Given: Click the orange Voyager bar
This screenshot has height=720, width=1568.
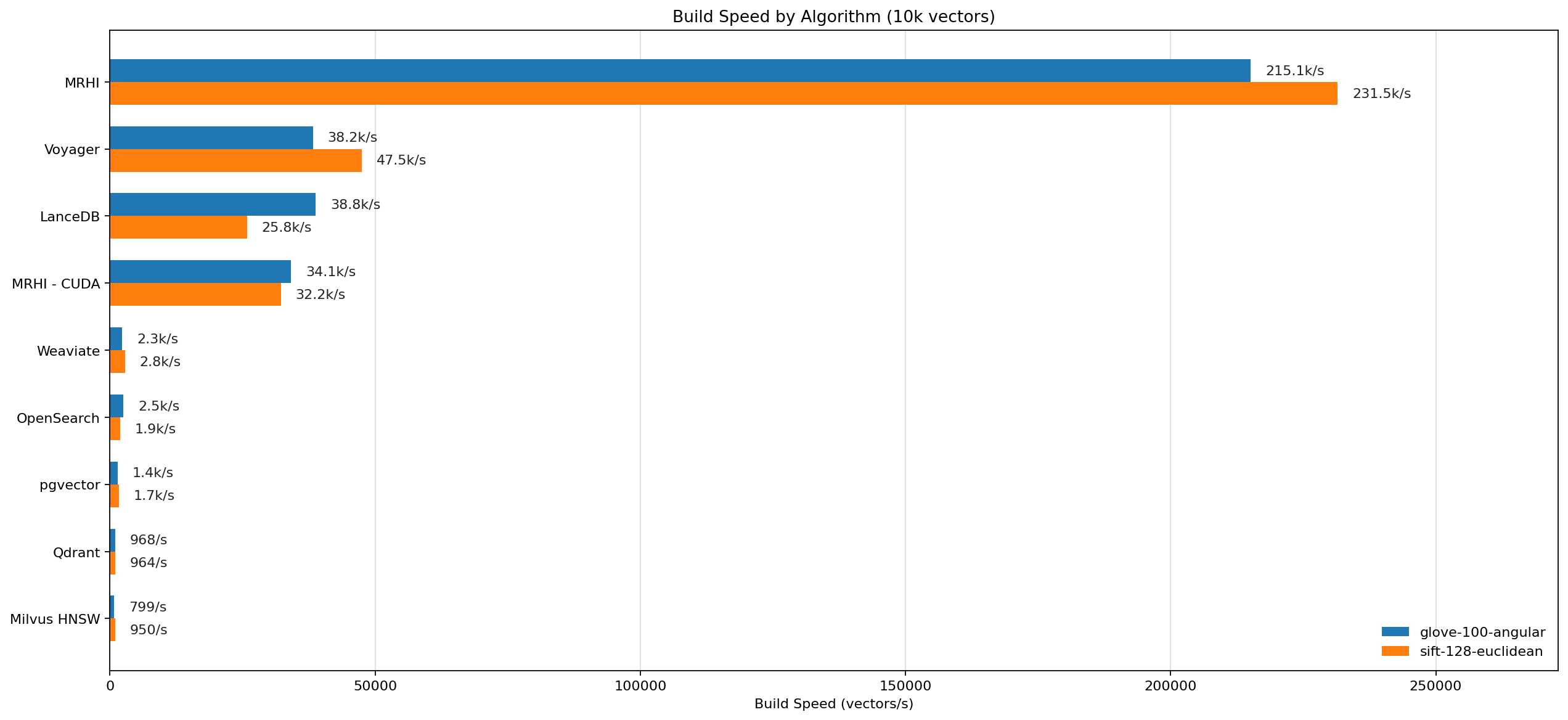Looking at the screenshot, I should point(236,161).
